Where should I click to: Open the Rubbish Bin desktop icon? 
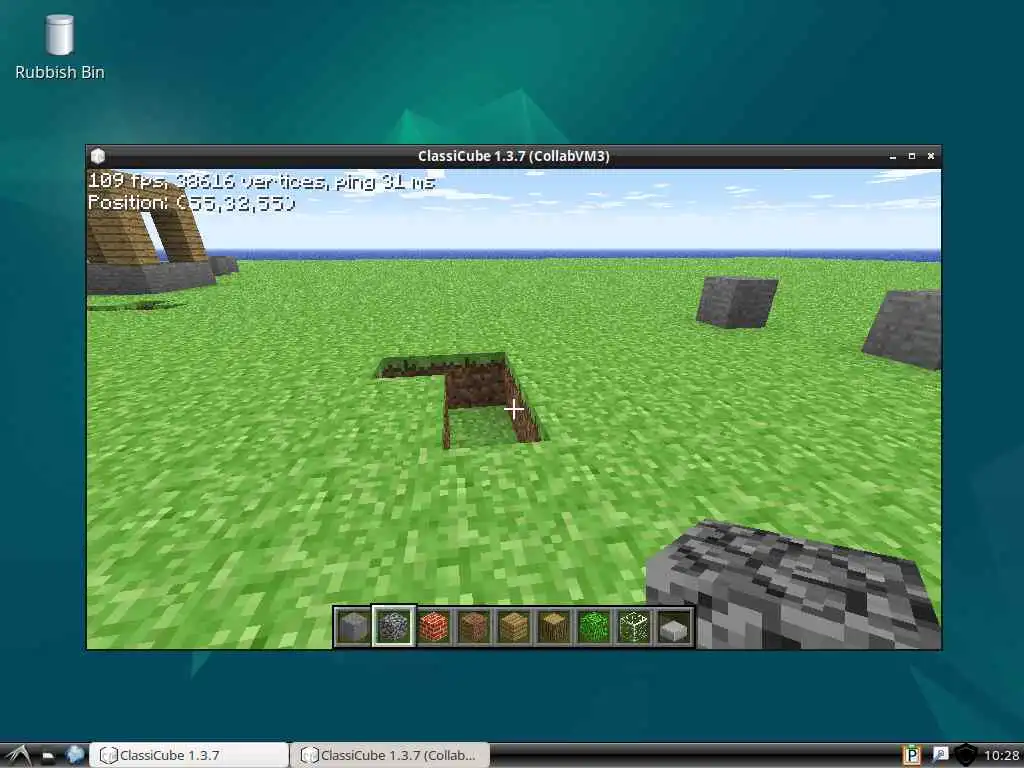tap(59, 47)
